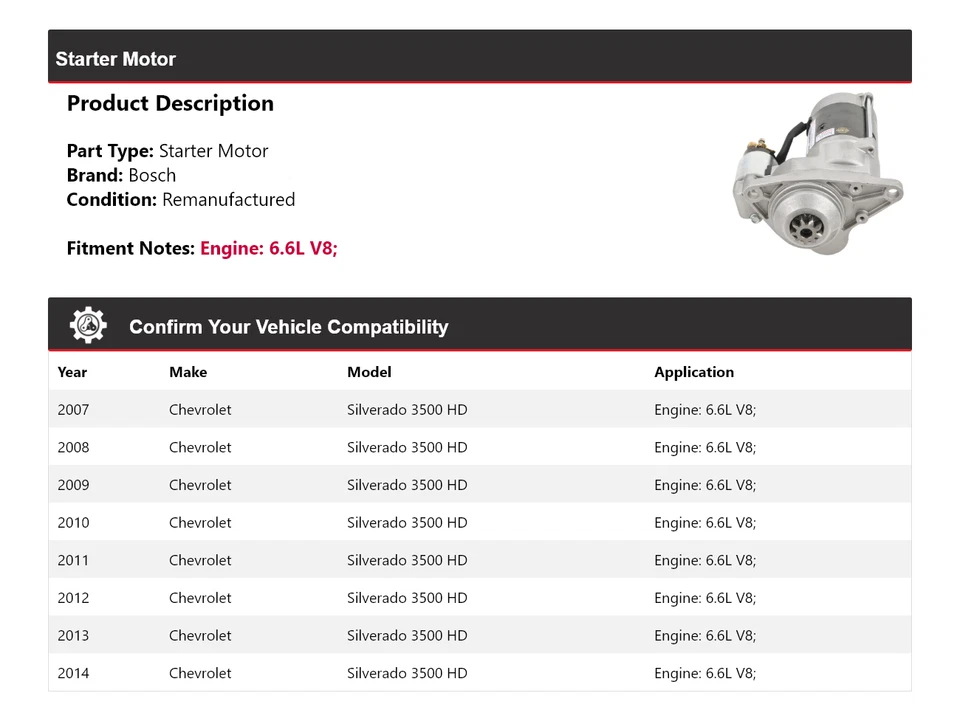This screenshot has width=960, height=721.
Task: Select the Starter Motor title bar
Action: point(116,59)
